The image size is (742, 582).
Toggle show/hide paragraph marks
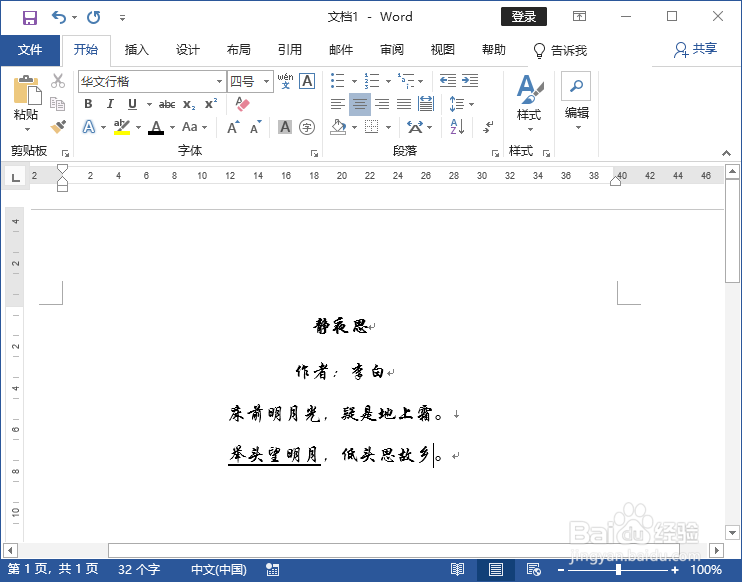pyautogui.click(x=488, y=127)
